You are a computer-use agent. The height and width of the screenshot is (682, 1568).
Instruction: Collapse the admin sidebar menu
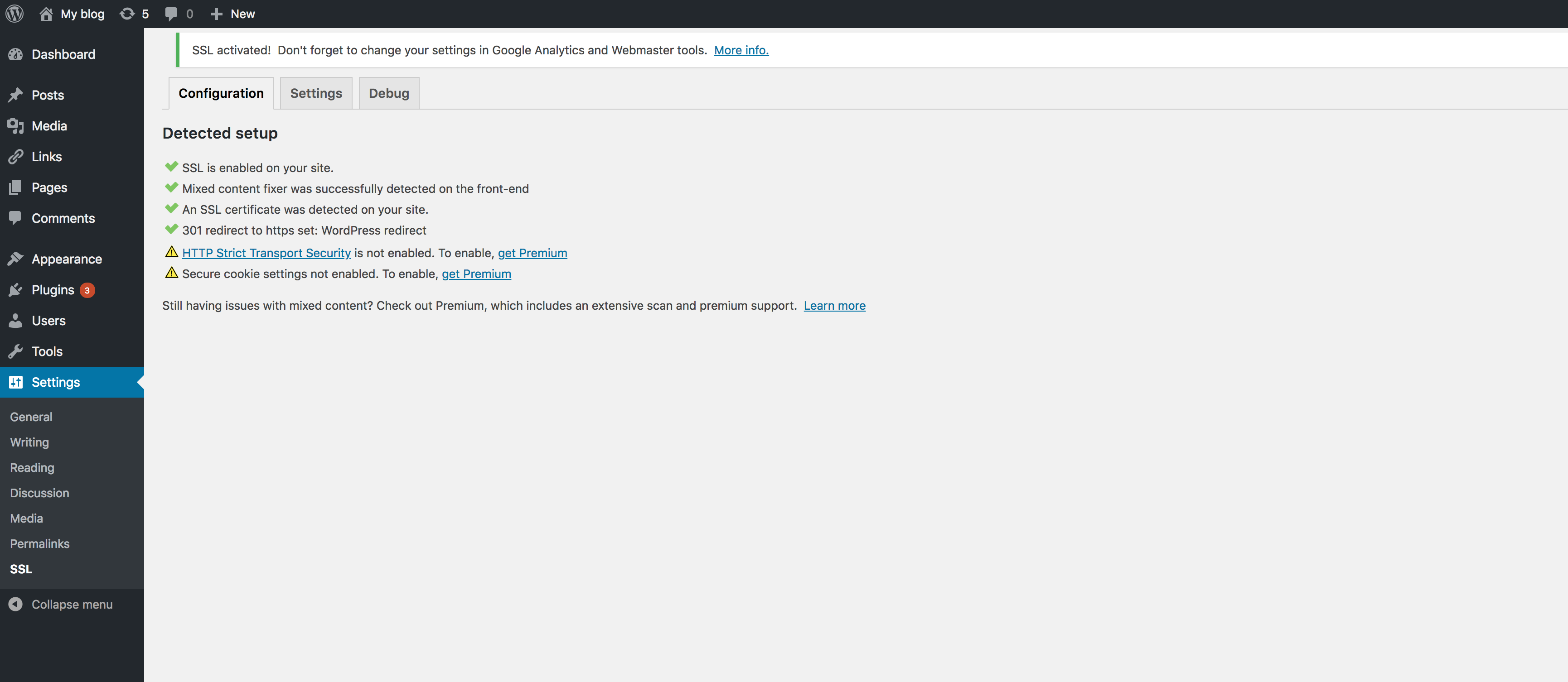click(x=71, y=604)
